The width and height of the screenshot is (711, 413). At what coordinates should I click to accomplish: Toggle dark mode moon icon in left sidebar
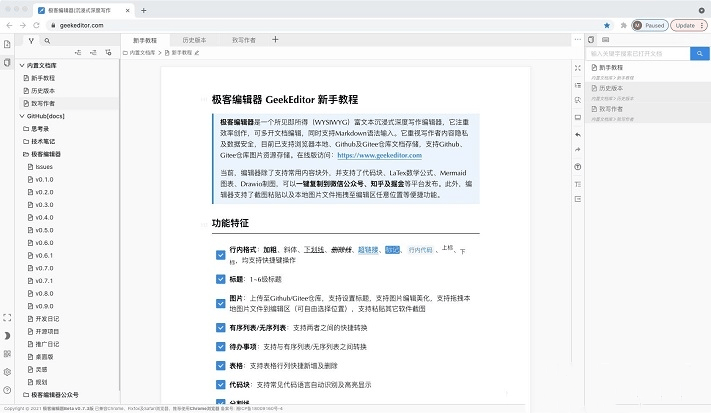click(8, 335)
